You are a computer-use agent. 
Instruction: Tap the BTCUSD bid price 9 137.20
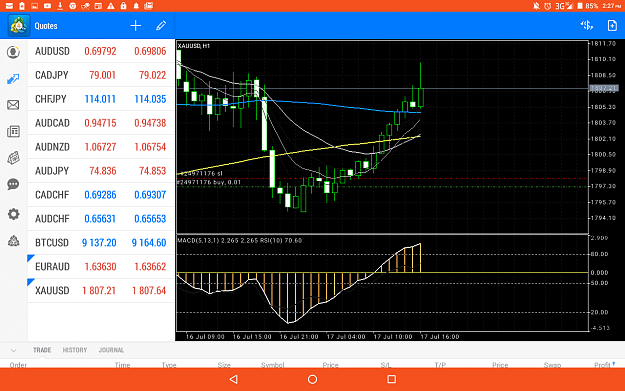pos(99,243)
